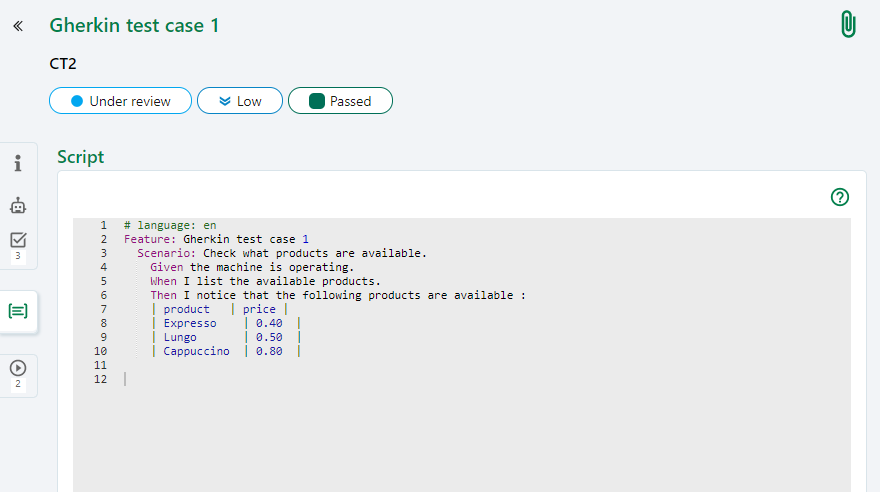This screenshot has width=880, height=492.
Task: Open the Information sidebar tab
Action: 18,163
